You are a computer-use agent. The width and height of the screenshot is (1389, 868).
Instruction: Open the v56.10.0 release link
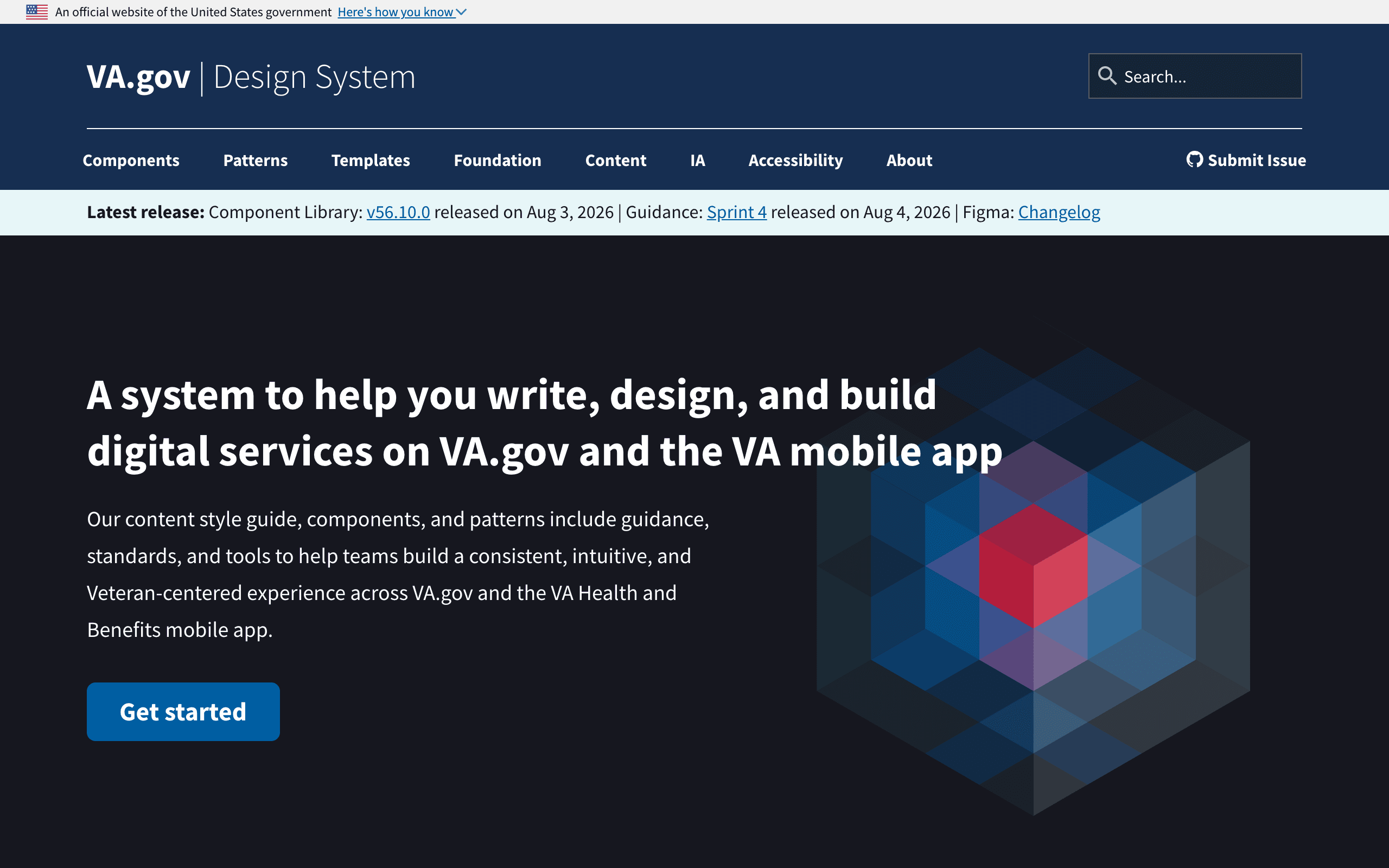(398, 213)
